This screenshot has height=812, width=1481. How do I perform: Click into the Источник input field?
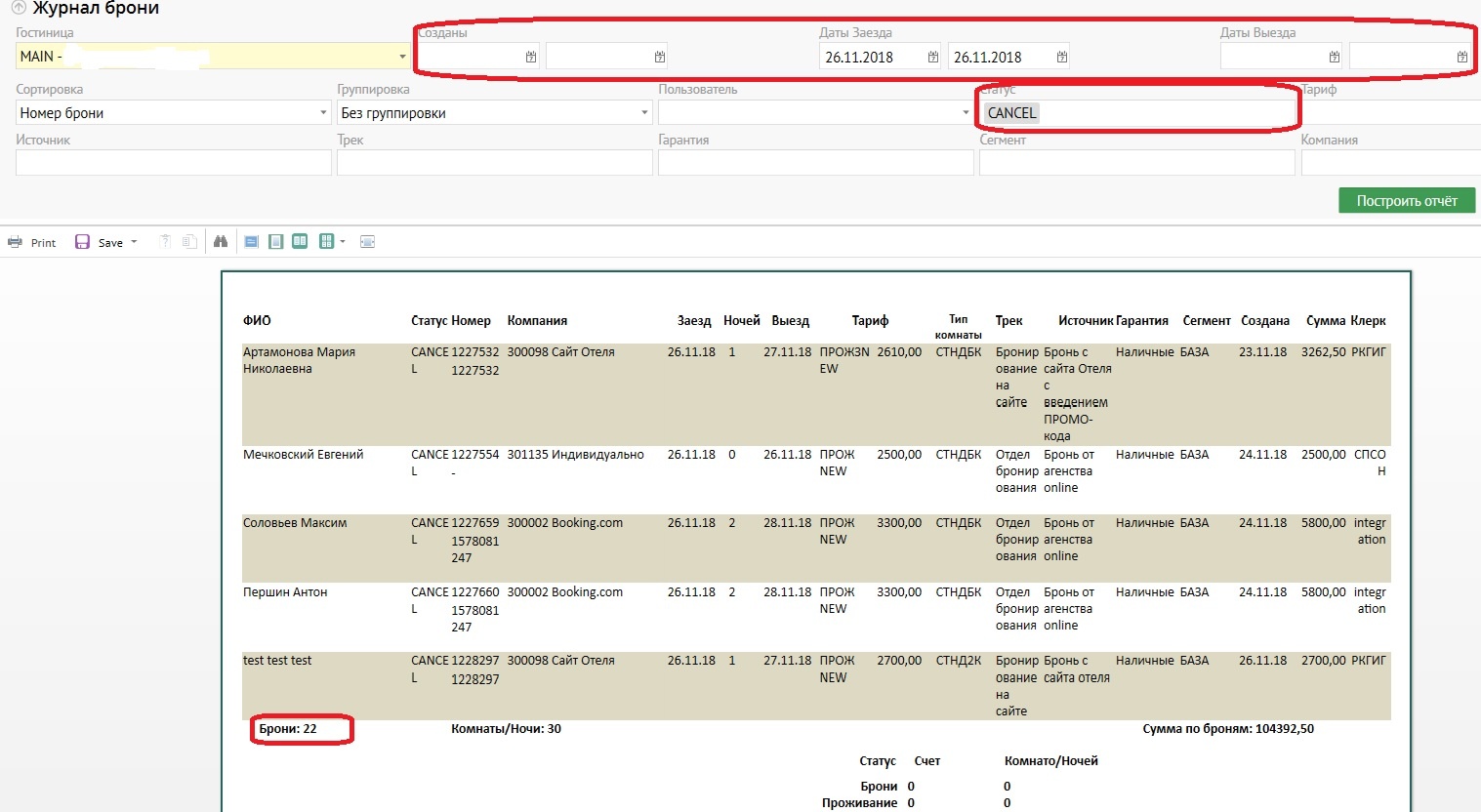(173, 163)
